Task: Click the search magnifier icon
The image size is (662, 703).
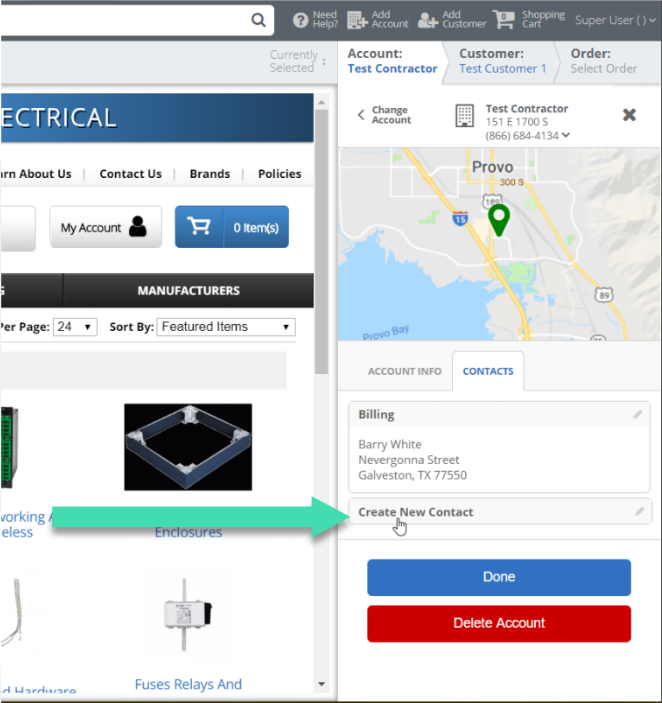Action: tap(258, 20)
